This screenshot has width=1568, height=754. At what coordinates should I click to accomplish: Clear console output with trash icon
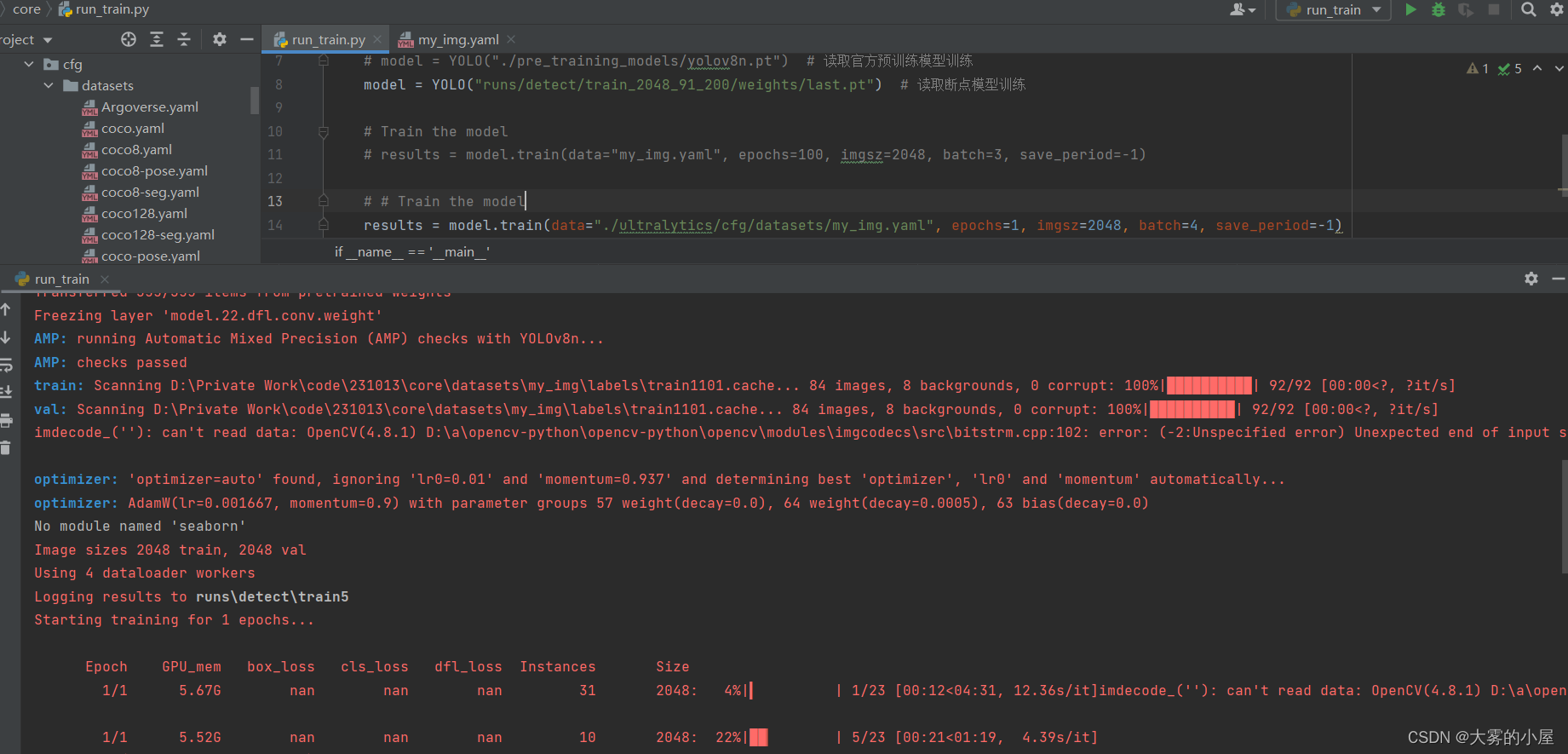coord(6,447)
